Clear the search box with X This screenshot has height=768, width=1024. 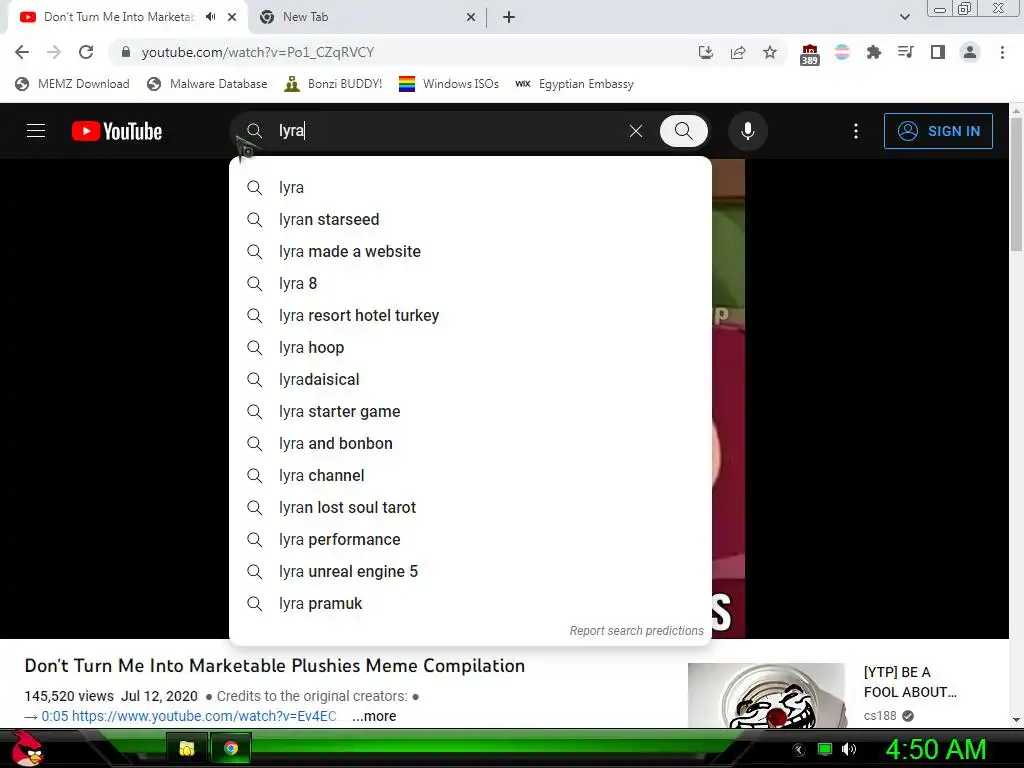pyautogui.click(x=635, y=131)
